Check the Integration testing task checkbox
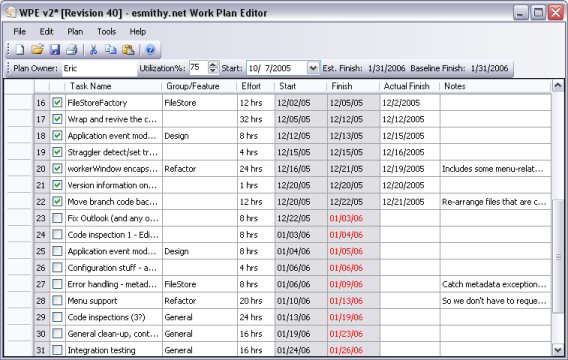 (x=57, y=350)
